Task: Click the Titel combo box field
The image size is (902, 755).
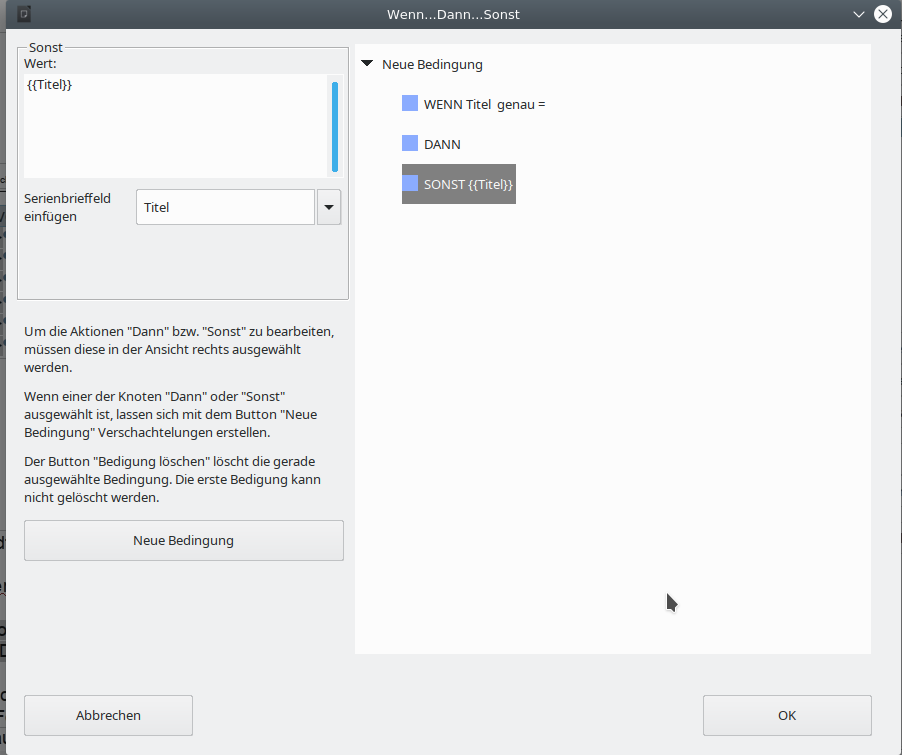Action: (225, 208)
